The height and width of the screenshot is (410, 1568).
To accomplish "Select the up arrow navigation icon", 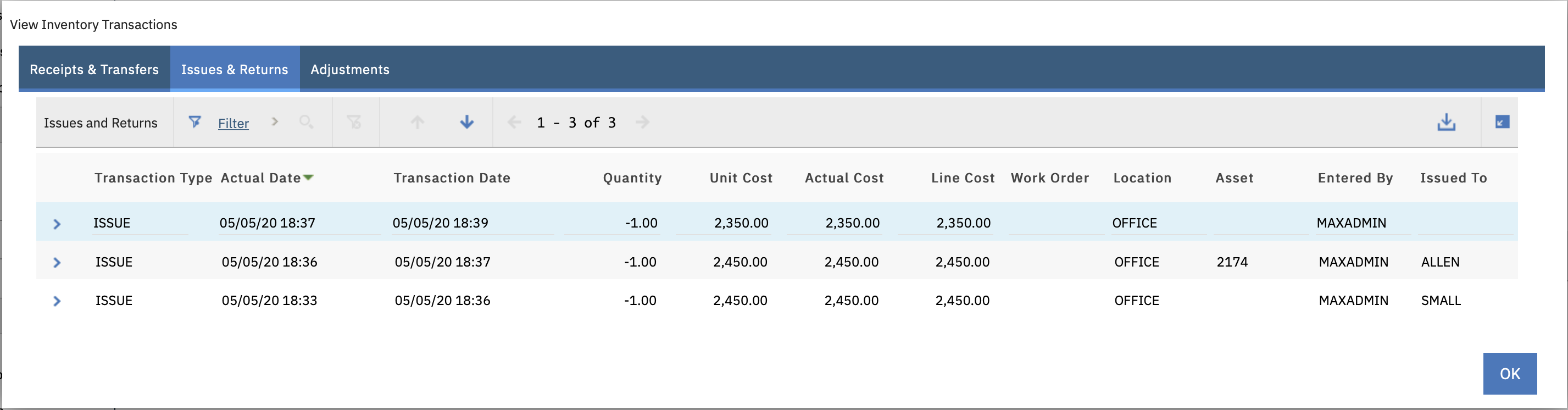I will tap(417, 122).
